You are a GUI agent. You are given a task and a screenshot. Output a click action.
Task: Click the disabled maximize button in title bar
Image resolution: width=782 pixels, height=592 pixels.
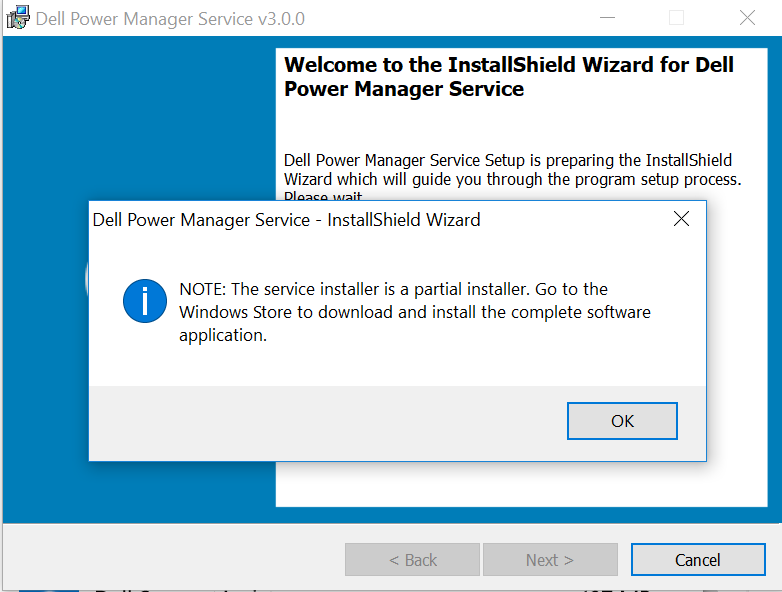[676, 18]
